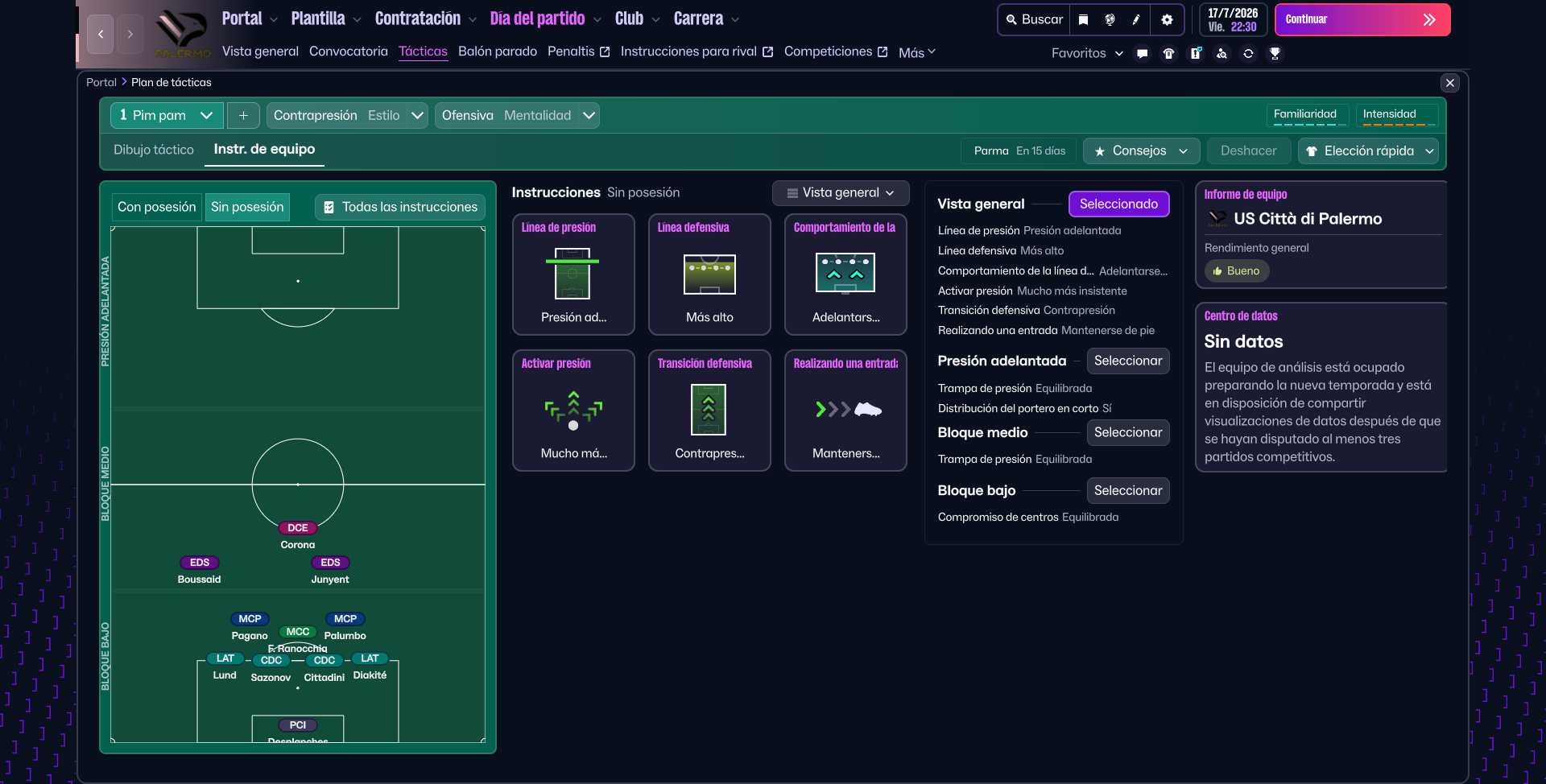Click the shirt icon in favorites bar
The image size is (1546, 784).
pos(1168,54)
